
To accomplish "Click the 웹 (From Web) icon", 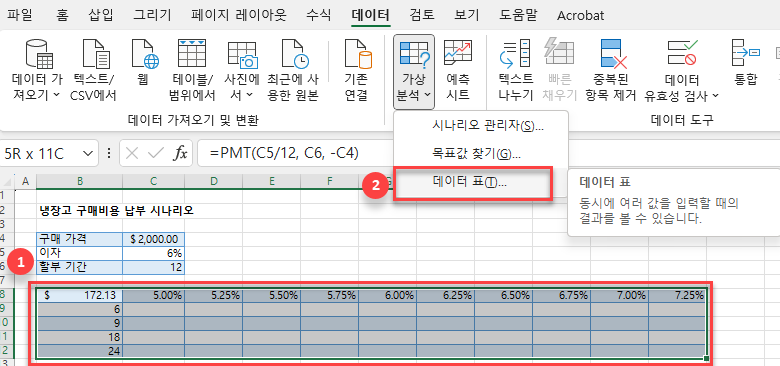I will [145, 54].
